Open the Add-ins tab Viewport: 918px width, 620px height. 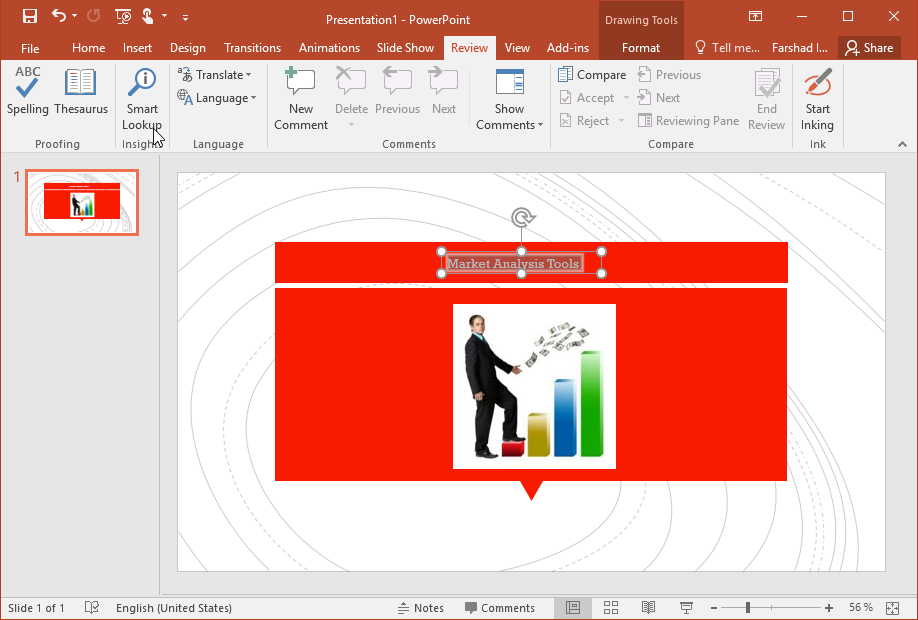(568, 48)
